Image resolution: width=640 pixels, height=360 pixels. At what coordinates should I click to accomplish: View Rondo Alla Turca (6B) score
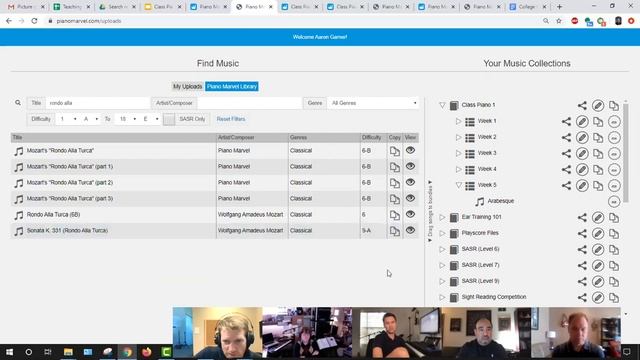(x=410, y=214)
